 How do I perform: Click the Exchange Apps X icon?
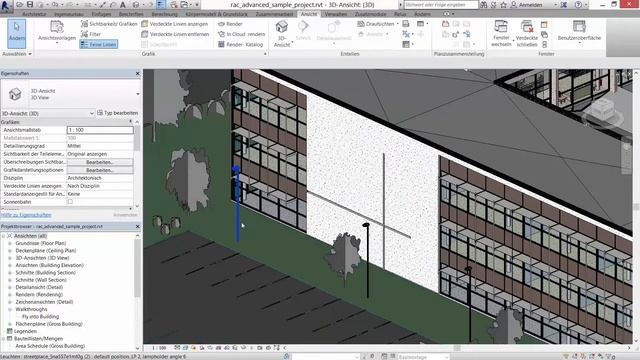pos(564,5)
